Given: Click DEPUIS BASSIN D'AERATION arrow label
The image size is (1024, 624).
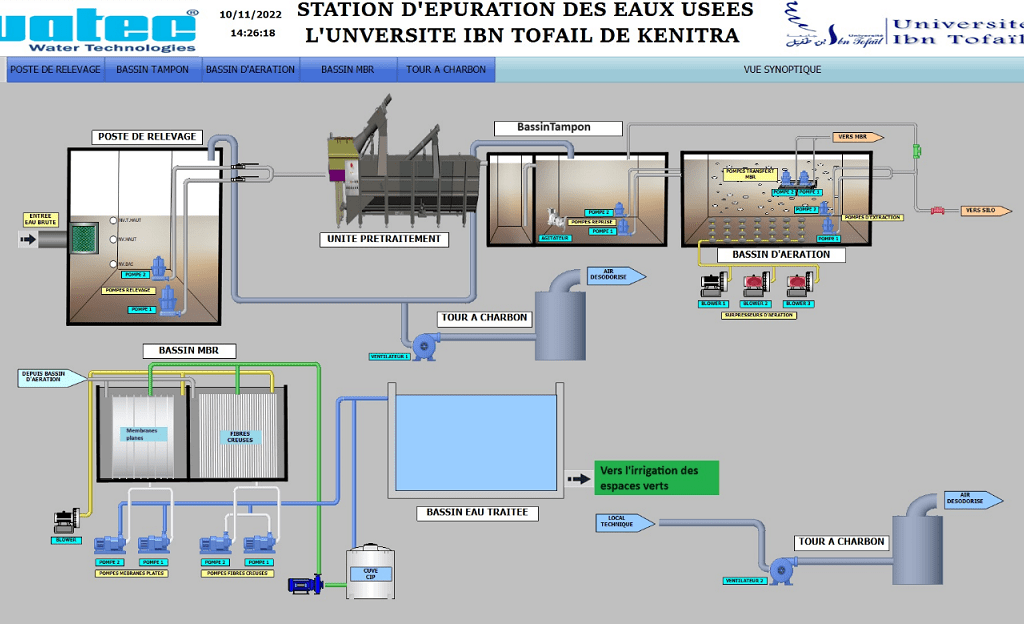Looking at the screenshot, I should (x=51, y=378).
